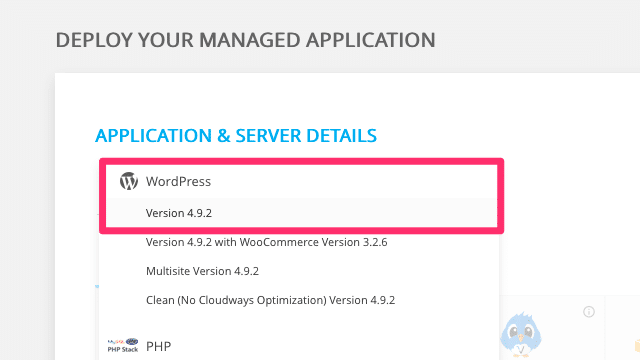
Task: Click the blue bird mascot
Action: point(521,335)
